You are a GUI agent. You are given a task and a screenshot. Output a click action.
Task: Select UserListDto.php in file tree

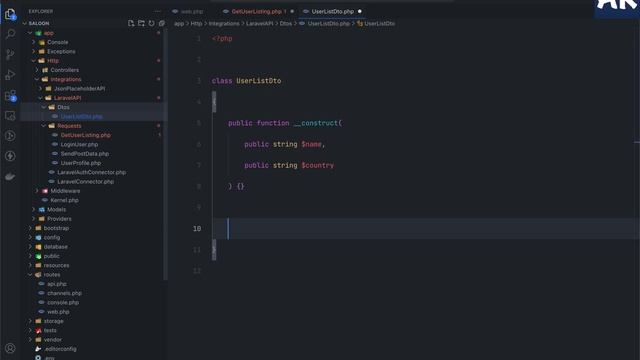81,116
